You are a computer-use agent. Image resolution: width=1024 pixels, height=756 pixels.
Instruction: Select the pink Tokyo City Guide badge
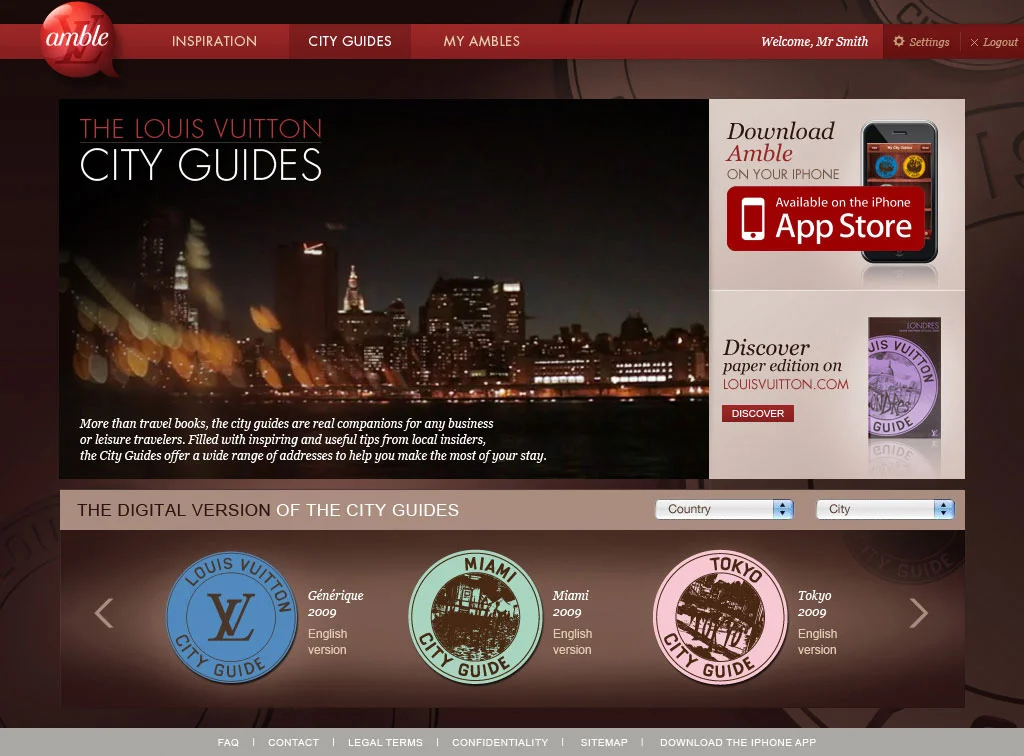click(720, 617)
